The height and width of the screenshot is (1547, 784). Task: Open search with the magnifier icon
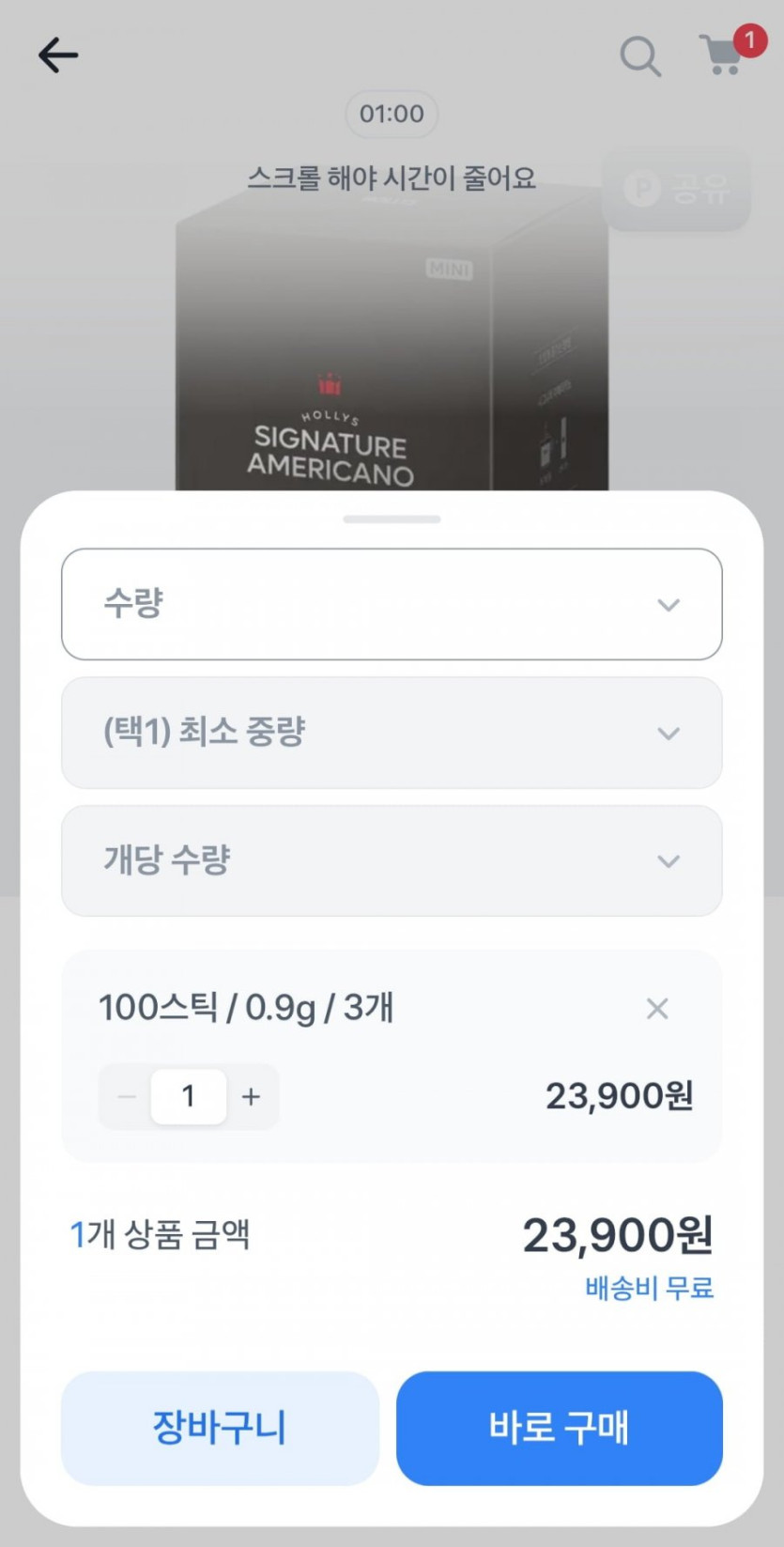[x=640, y=56]
